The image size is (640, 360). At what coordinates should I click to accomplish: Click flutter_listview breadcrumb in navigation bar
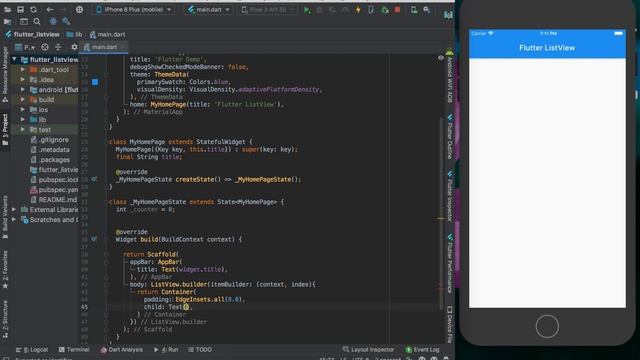32,35
